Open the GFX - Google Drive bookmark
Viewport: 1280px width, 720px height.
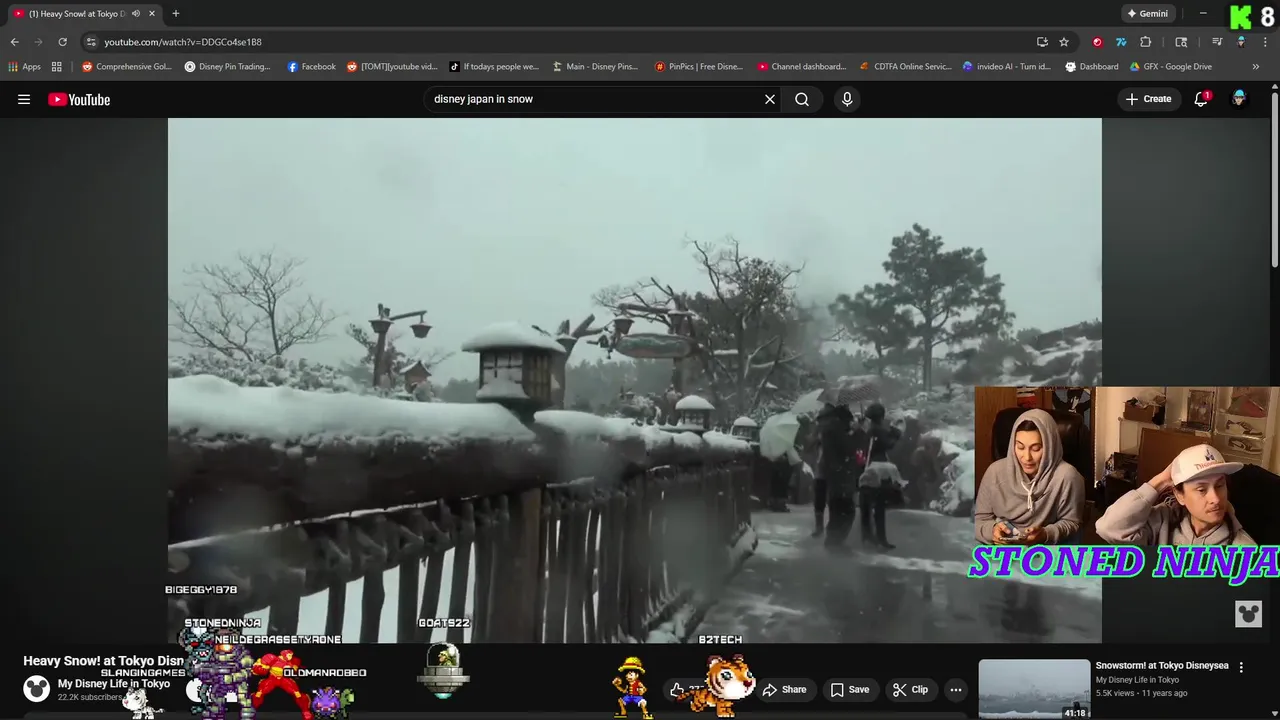click(1170, 67)
